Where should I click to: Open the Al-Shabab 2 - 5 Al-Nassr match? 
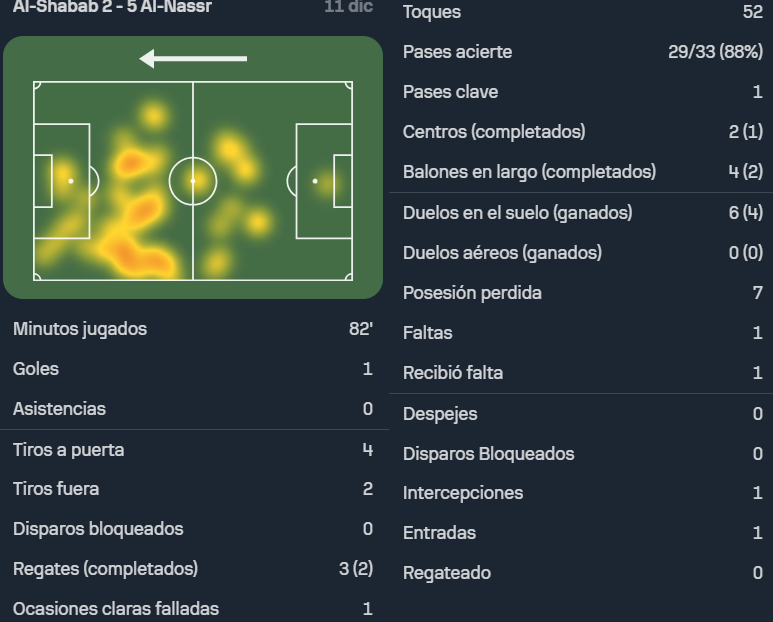point(112,7)
